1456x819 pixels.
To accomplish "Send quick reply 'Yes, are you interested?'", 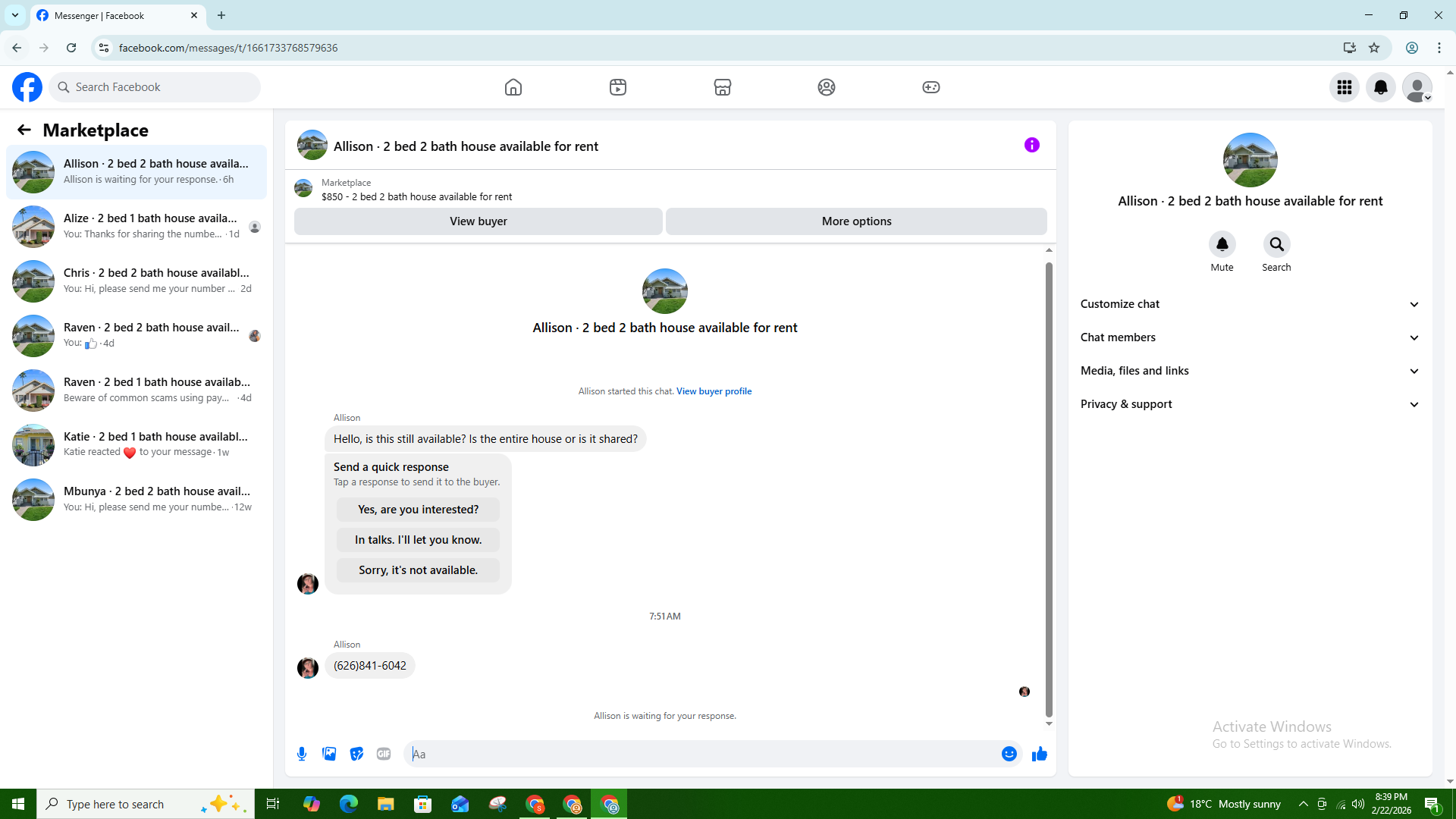I will click(x=419, y=510).
